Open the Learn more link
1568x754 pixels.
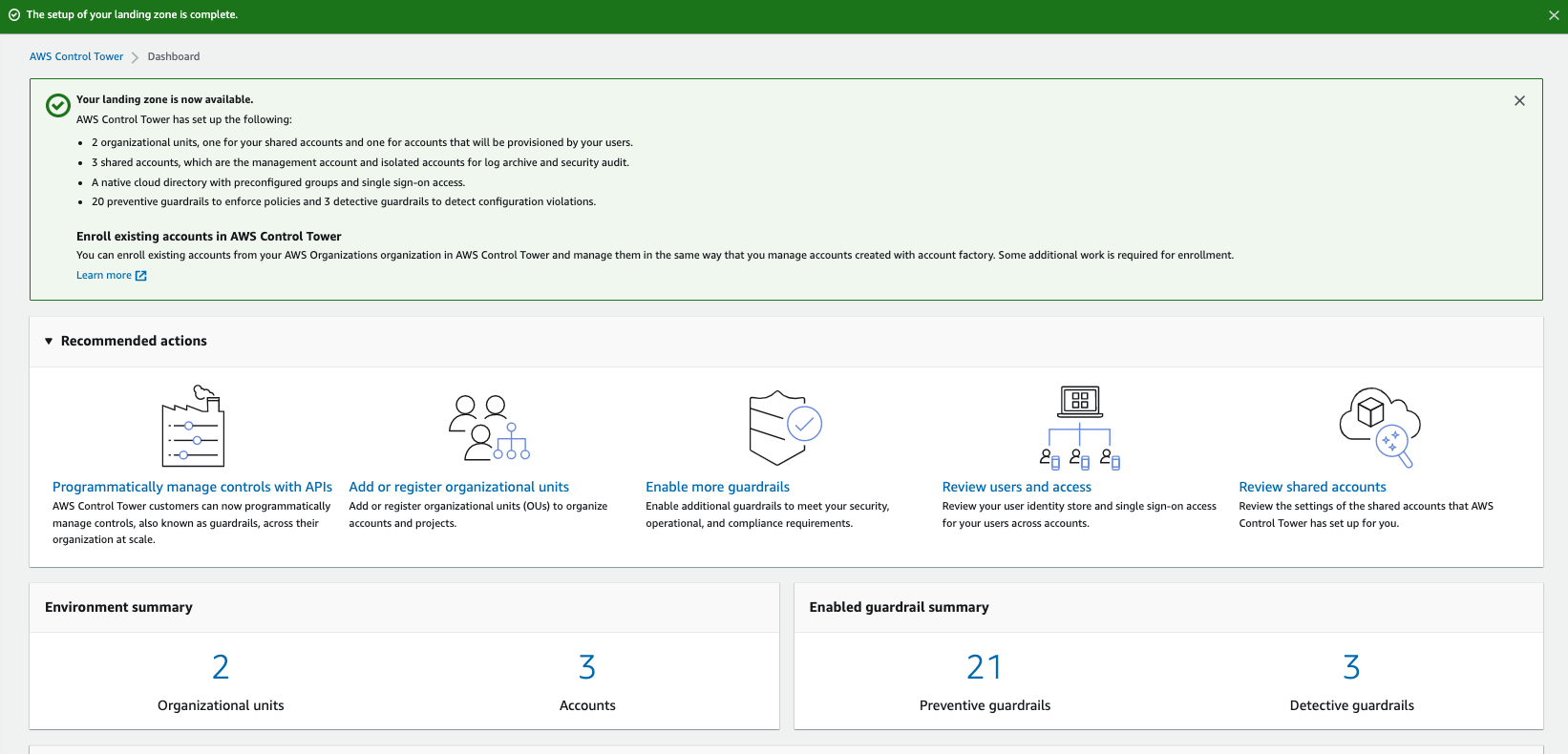click(104, 275)
